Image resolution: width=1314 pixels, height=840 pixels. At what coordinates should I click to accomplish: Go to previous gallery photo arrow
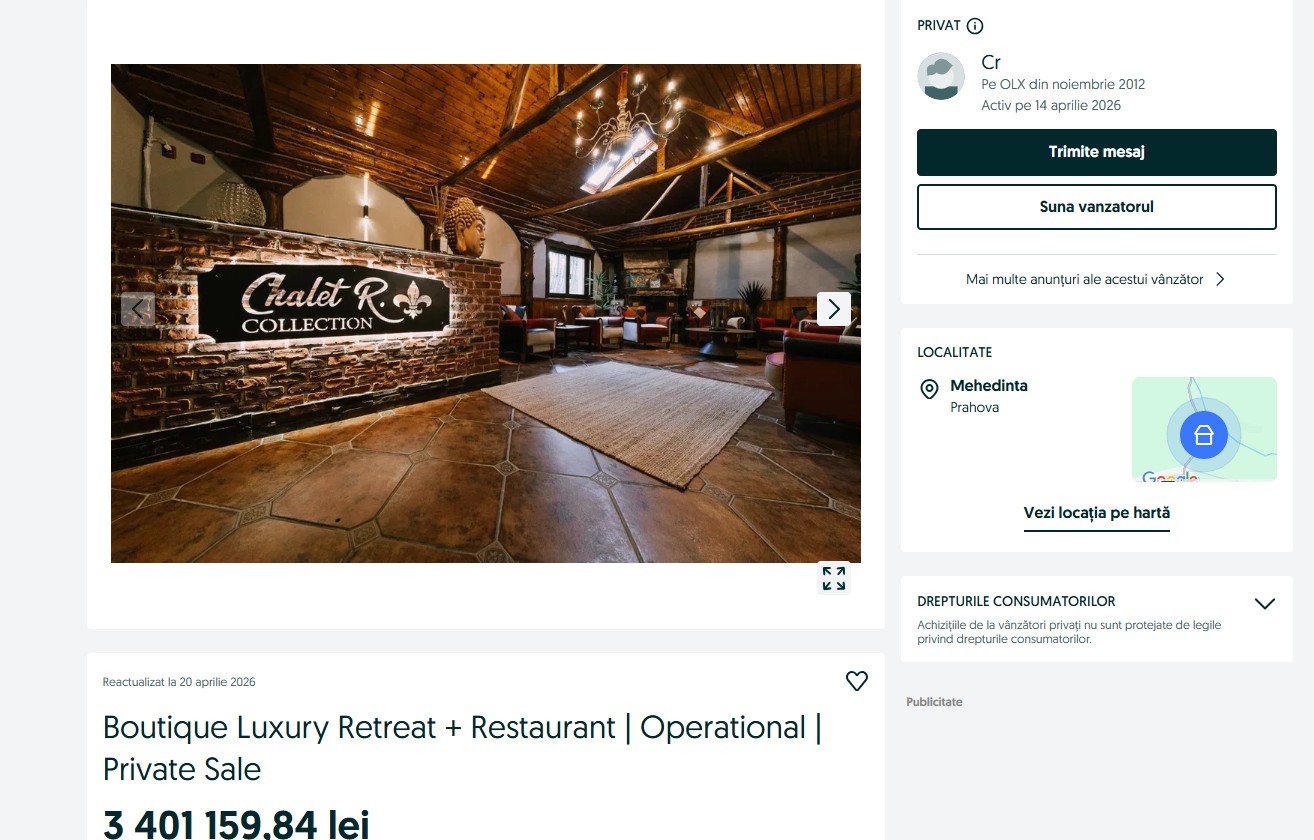[138, 309]
